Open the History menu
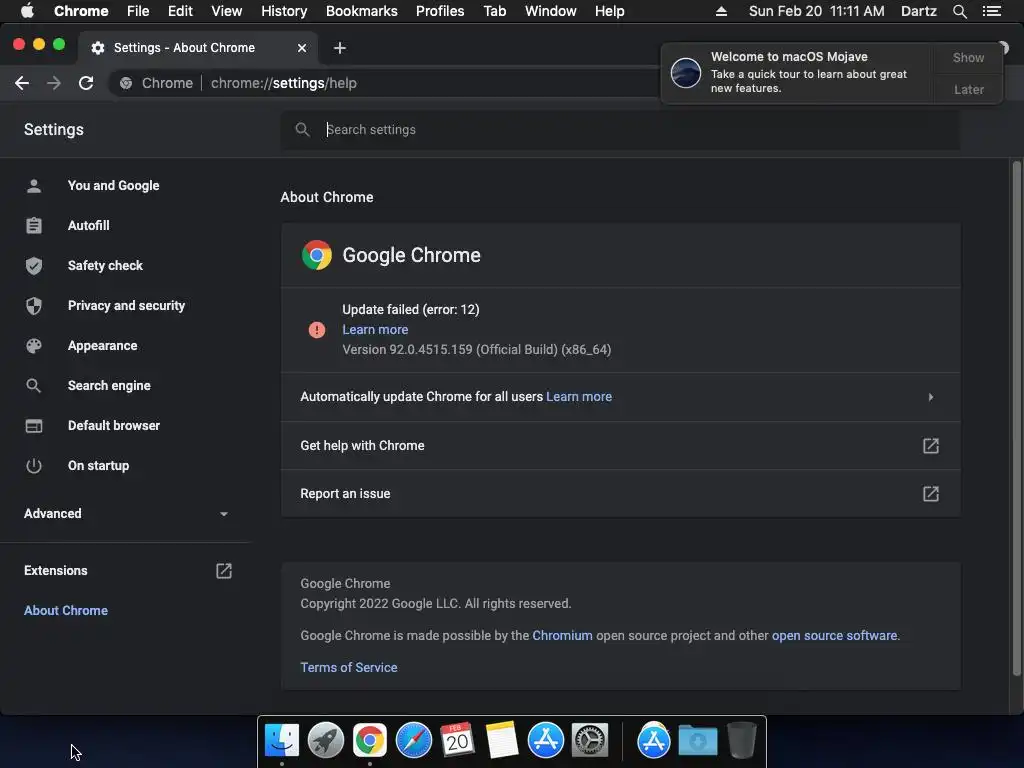 pos(284,11)
